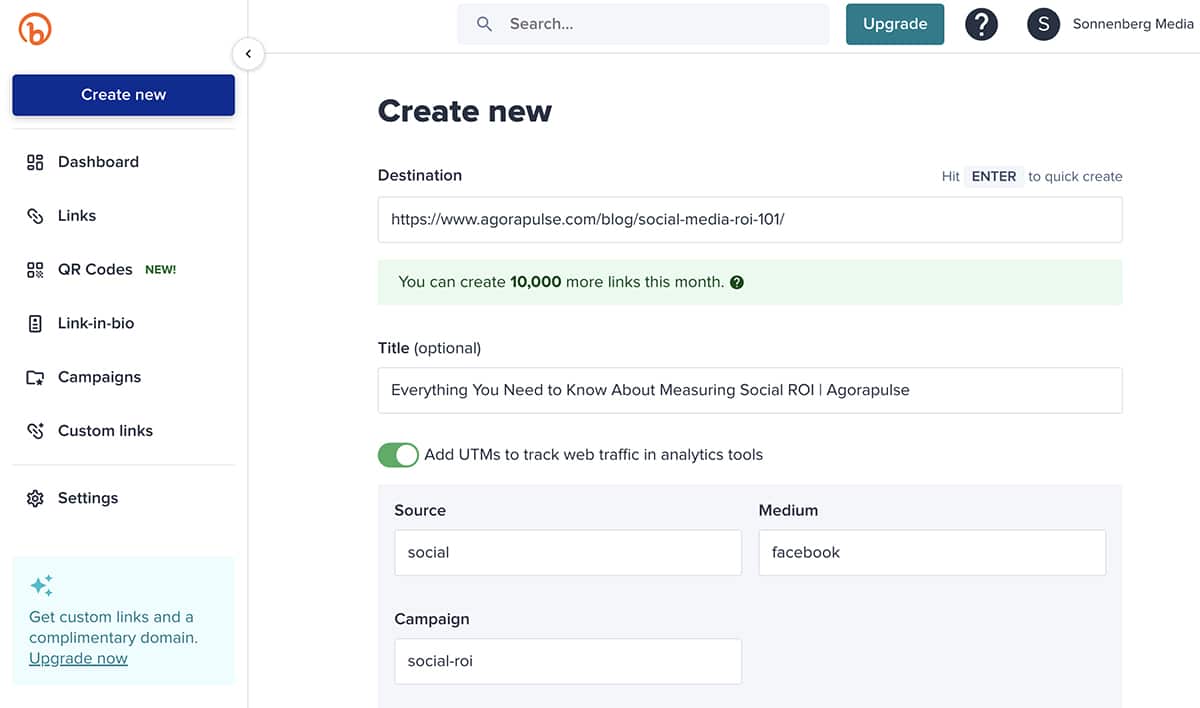This screenshot has width=1200, height=708.
Task: Click the Campaigns folder icon
Action: tap(35, 378)
